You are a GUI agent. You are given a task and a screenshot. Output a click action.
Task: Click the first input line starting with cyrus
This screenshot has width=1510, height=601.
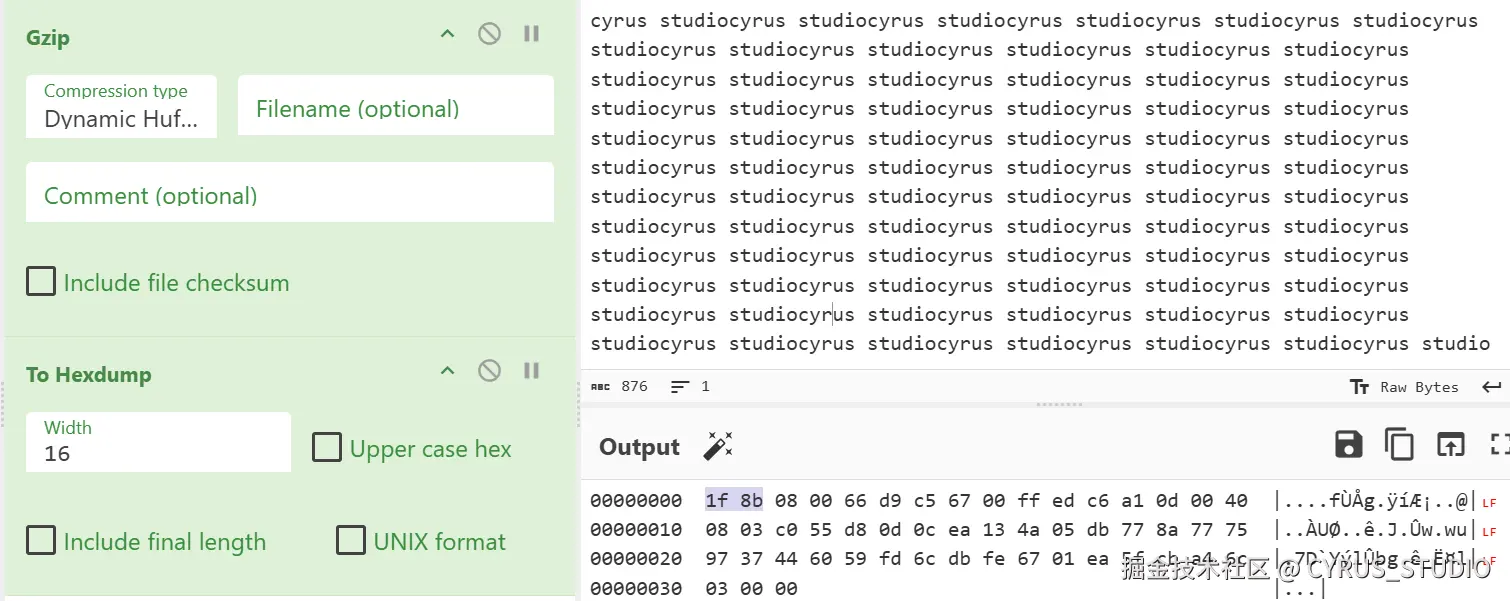[1034, 21]
